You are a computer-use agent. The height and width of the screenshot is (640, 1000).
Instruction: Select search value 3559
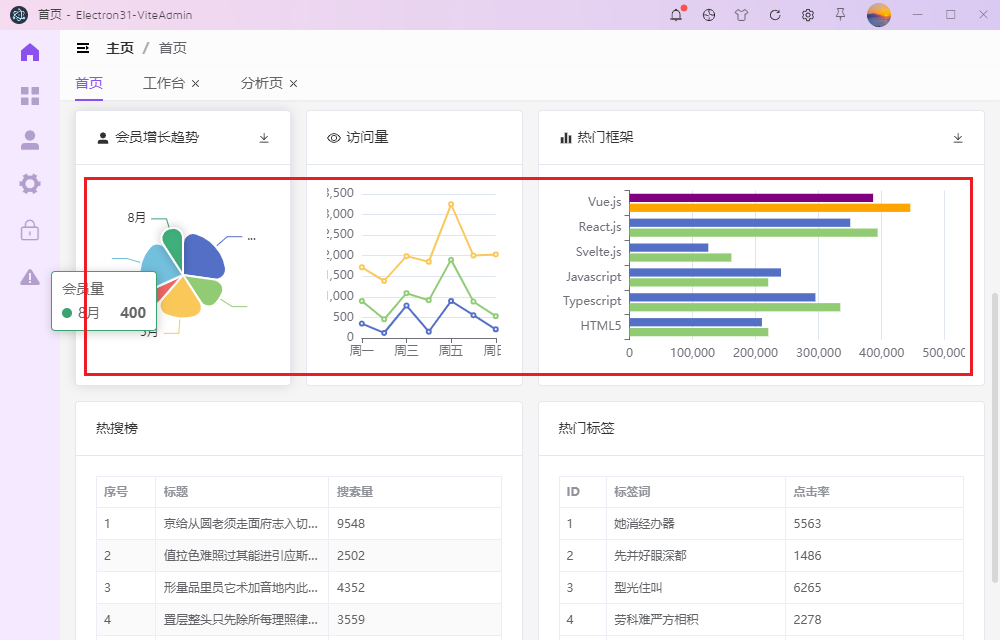click(x=351, y=619)
